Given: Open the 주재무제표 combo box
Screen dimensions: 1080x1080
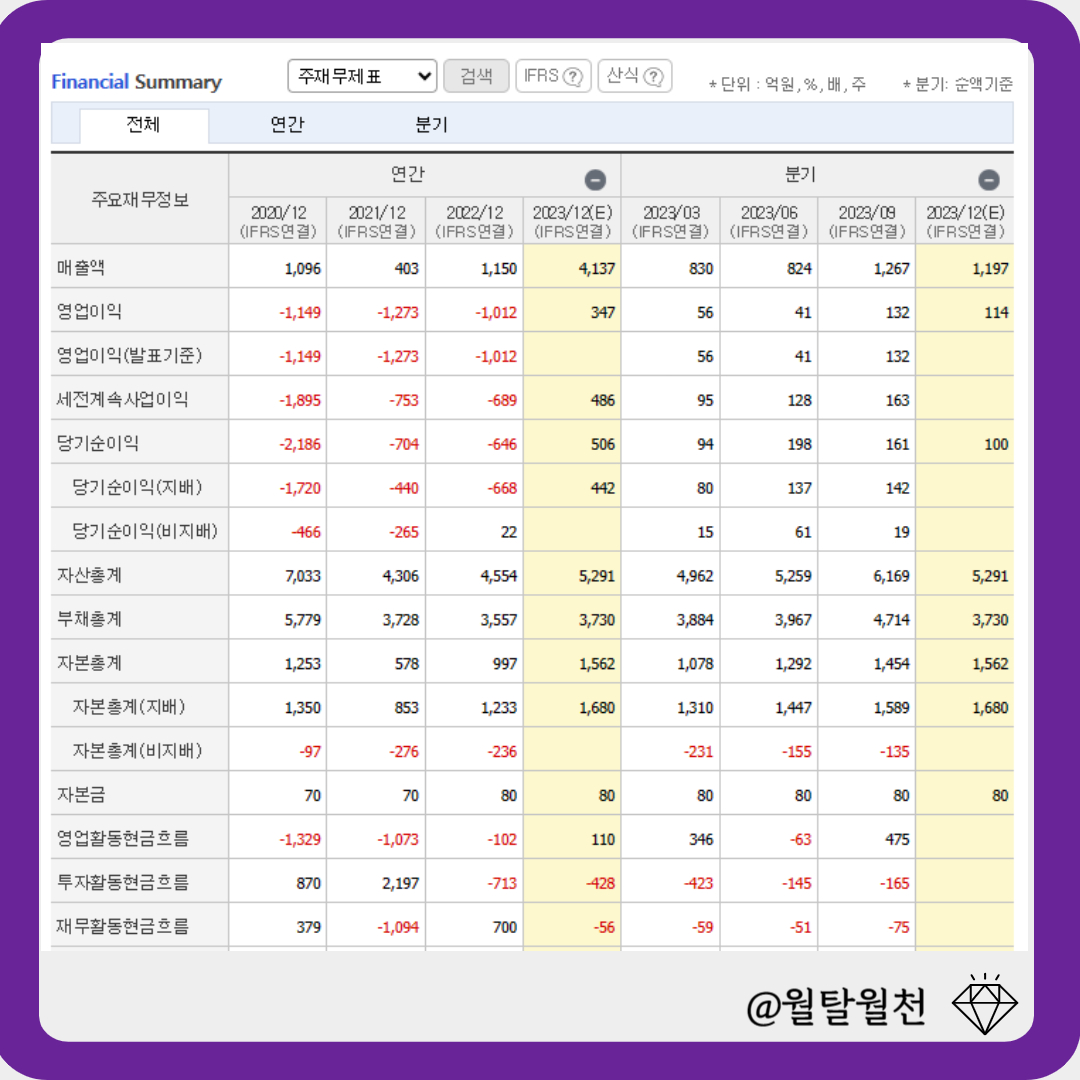Looking at the screenshot, I should pyautogui.click(x=362, y=75).
